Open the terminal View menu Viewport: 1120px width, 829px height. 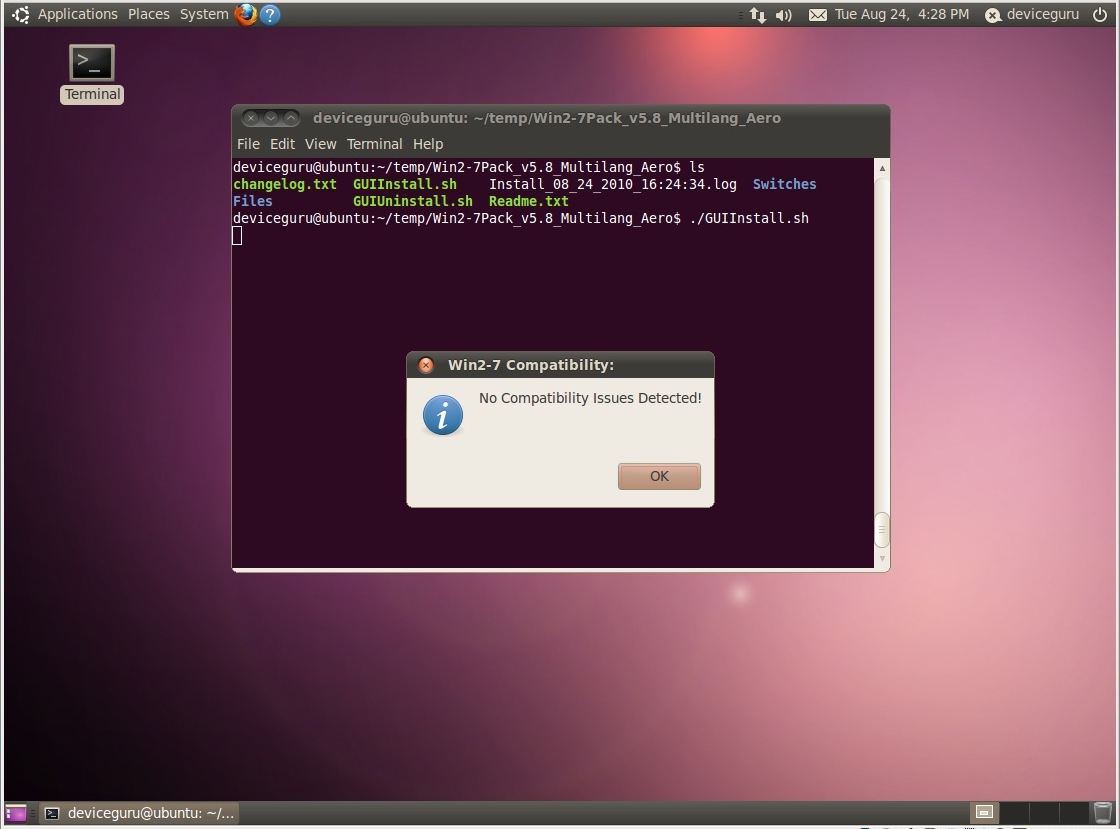[x=320, y=144]
